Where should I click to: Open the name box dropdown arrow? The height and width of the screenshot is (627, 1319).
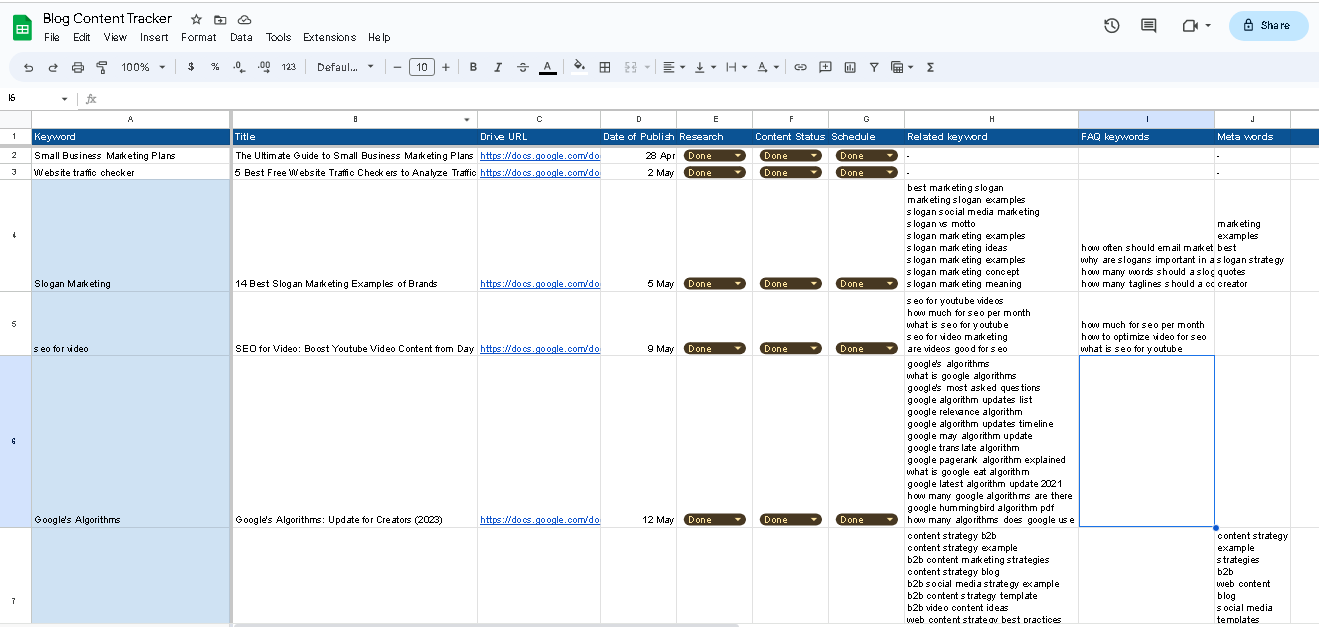coord(65,99)
